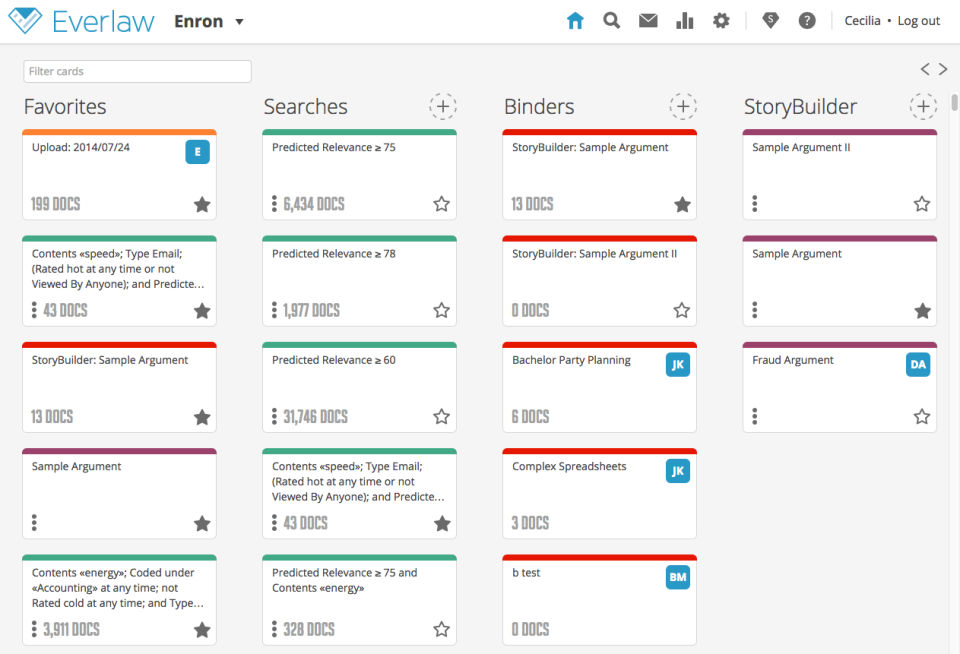Add a new binder card

coord(683,107)
